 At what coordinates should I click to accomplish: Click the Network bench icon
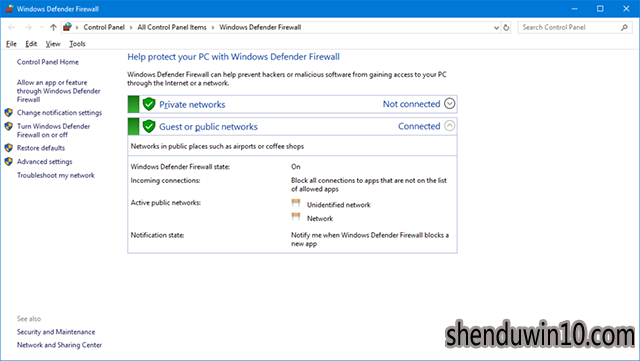tap(296, 217)
